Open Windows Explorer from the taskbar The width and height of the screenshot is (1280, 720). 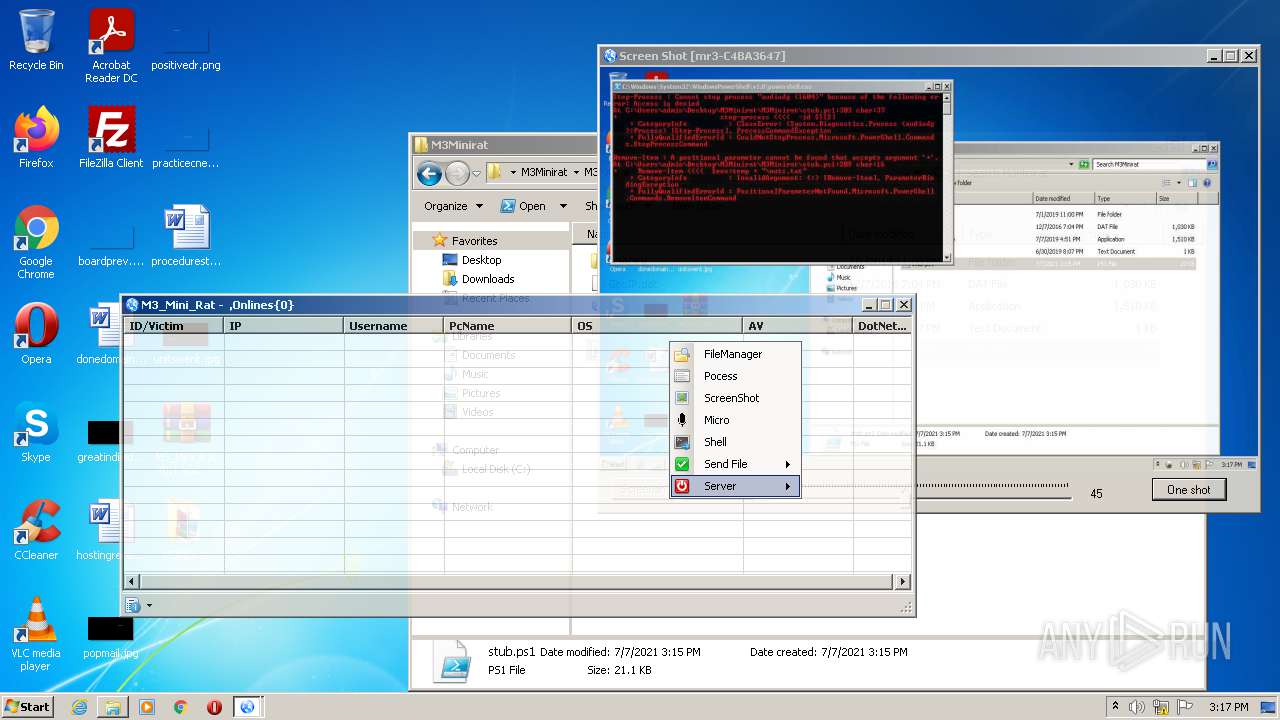coord(113,707)
